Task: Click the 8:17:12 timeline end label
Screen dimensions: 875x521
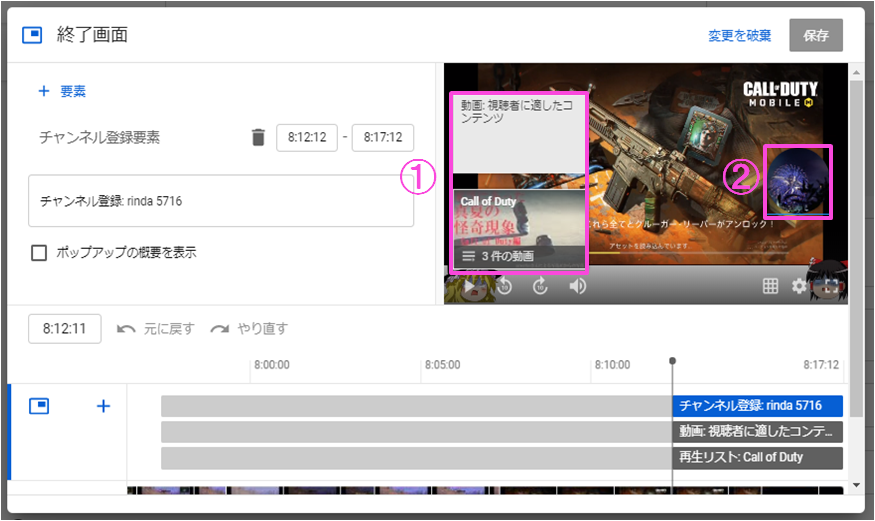Action: tap(821, 365)
